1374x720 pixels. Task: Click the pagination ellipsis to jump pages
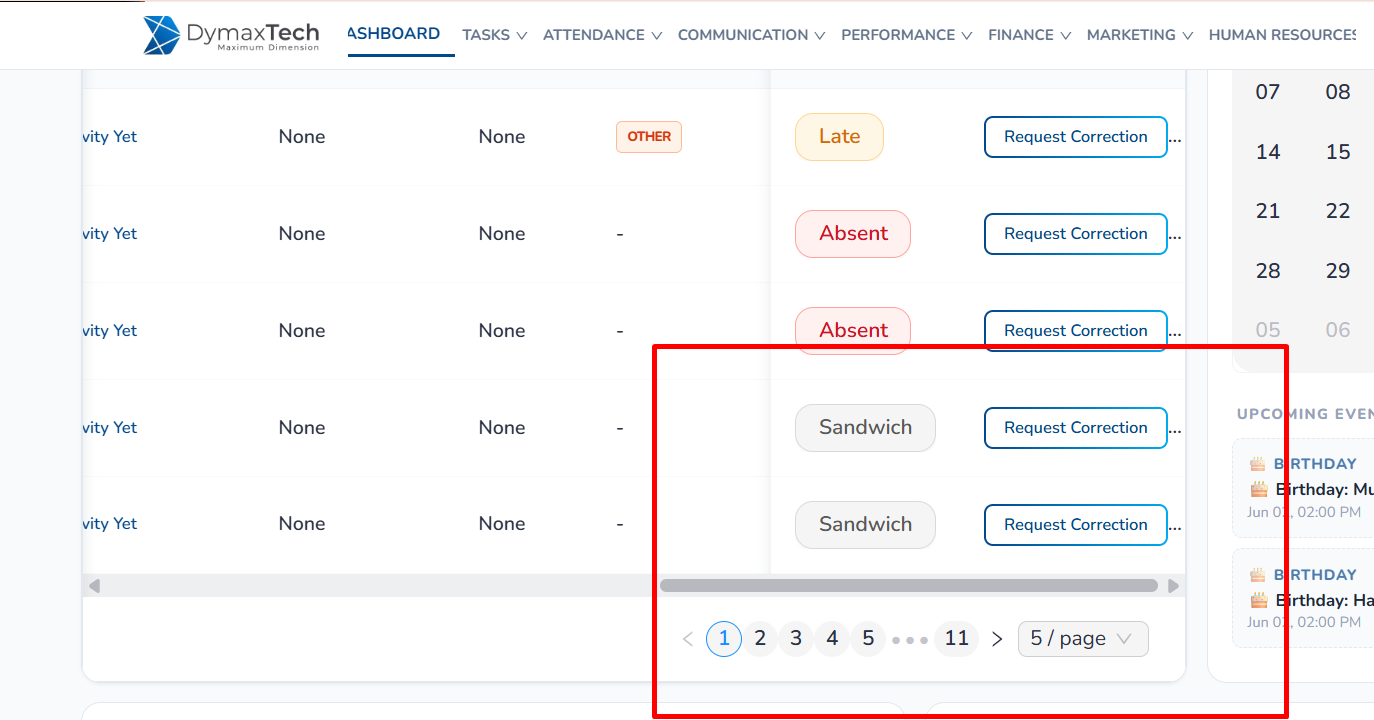[910, 640]
